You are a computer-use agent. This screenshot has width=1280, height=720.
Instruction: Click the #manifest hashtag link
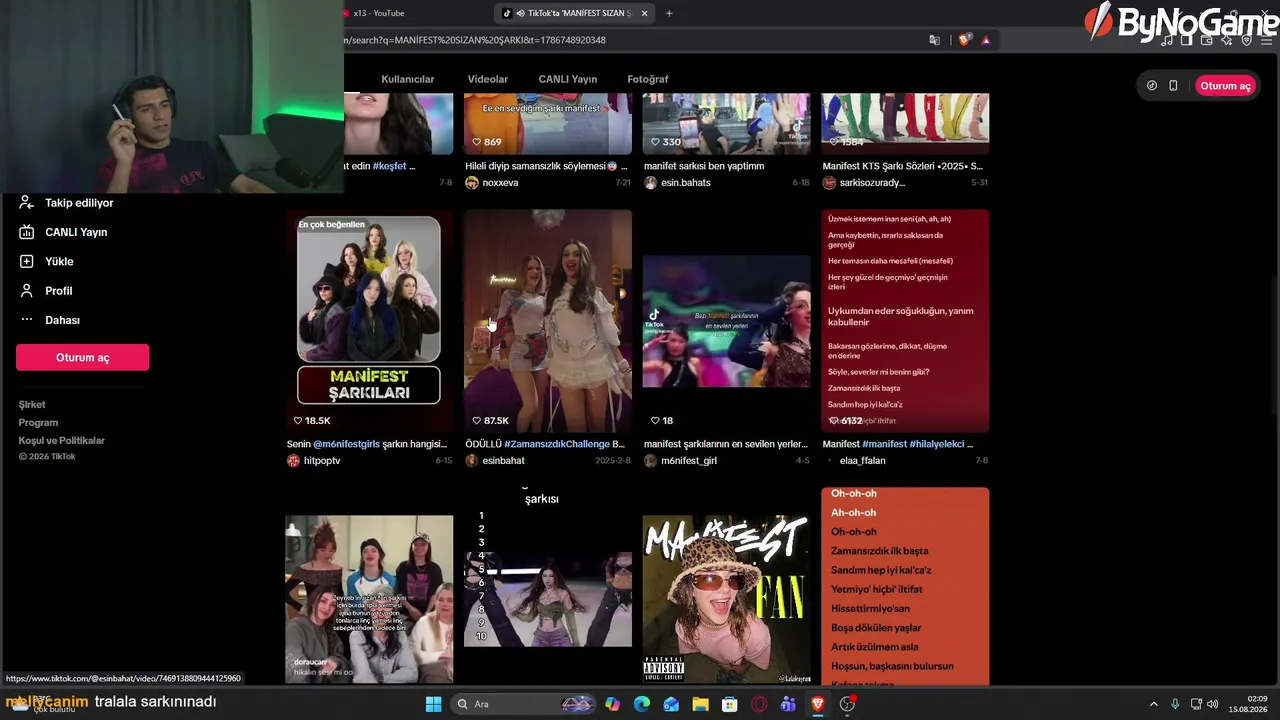point(885,444)
